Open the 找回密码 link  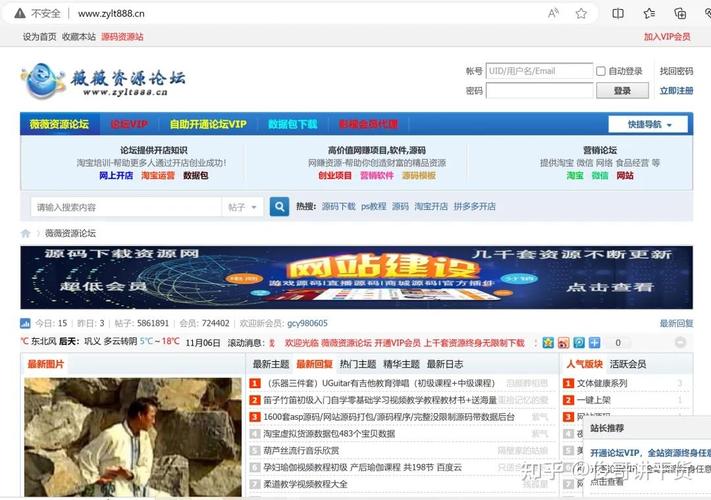(x=676, y=71)
